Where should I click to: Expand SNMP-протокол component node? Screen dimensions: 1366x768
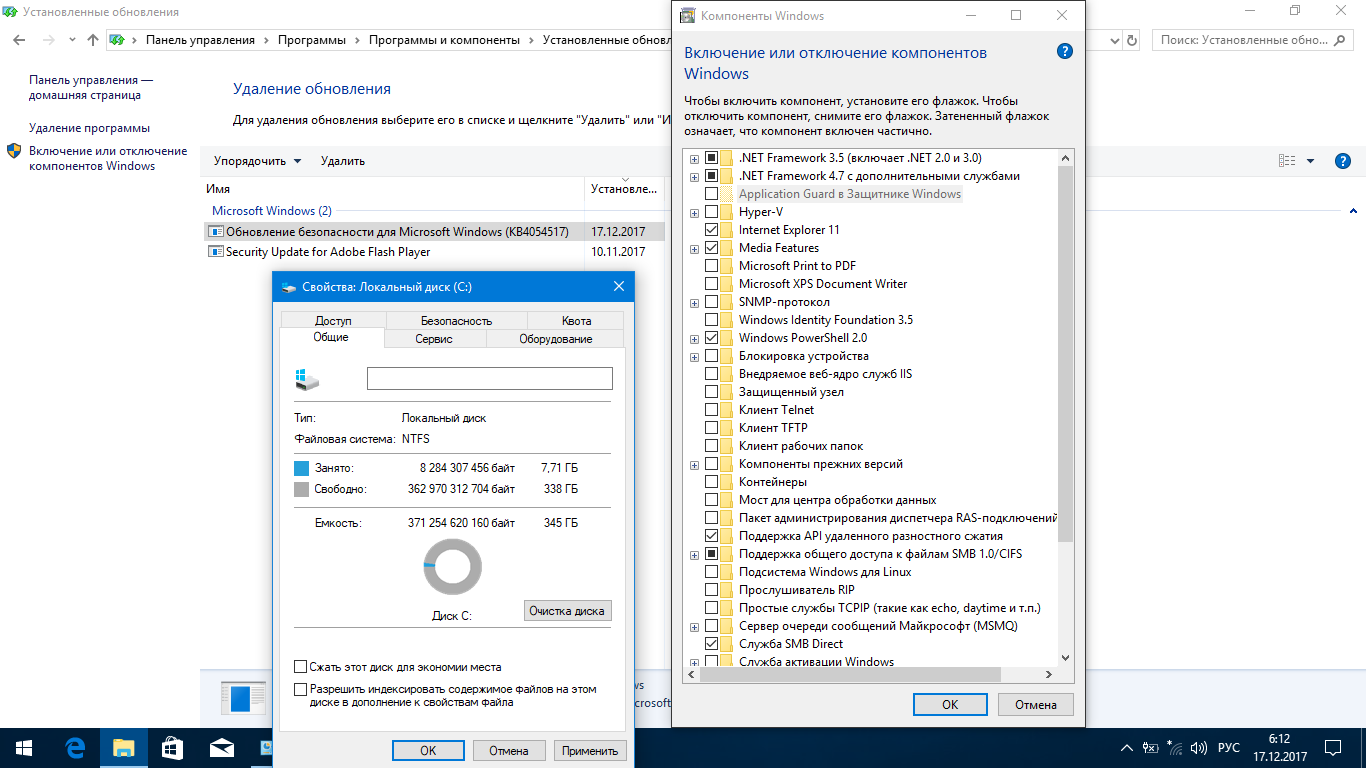pos(694,302)
